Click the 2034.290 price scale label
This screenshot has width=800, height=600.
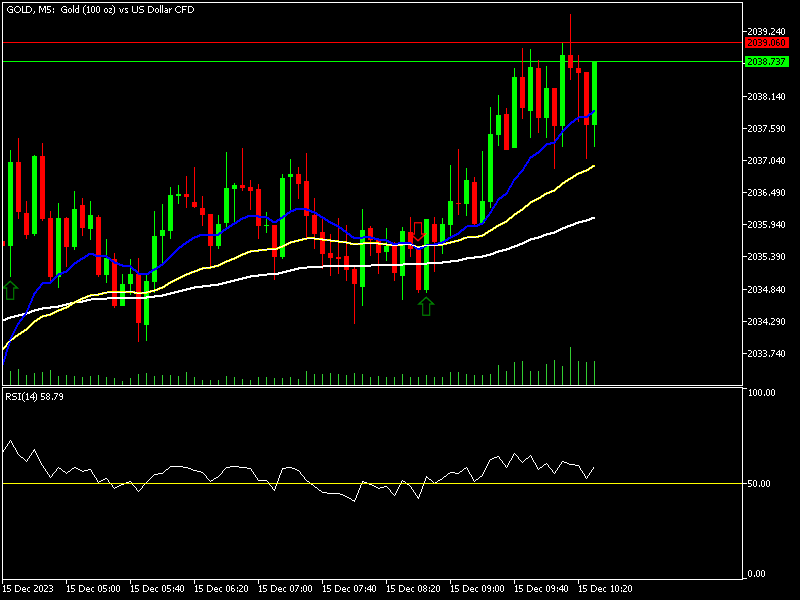point(765,322)
